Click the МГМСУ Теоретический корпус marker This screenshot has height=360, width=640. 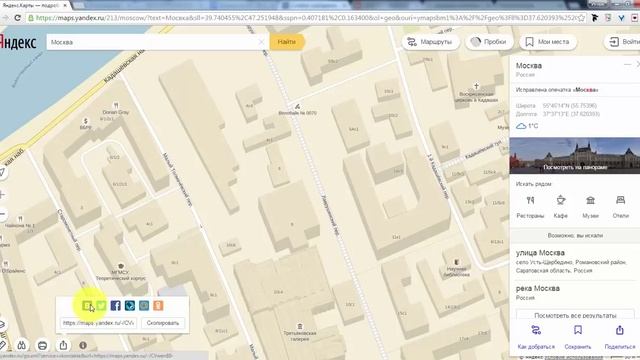pyautogui.click(x=121, y=272)
